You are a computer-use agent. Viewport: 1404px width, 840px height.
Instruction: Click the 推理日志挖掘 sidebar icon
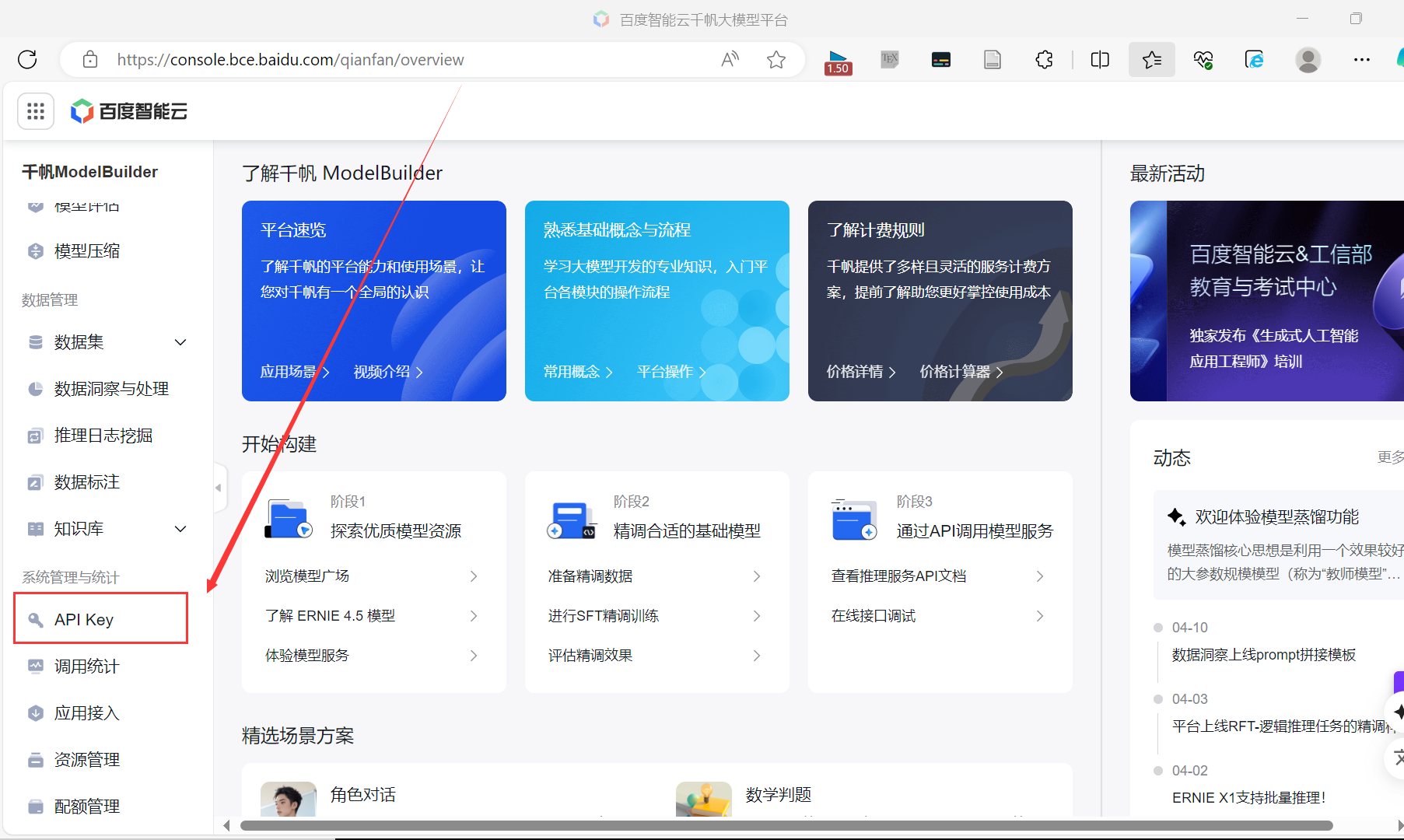pyautogui.click(x=35, y=436)
